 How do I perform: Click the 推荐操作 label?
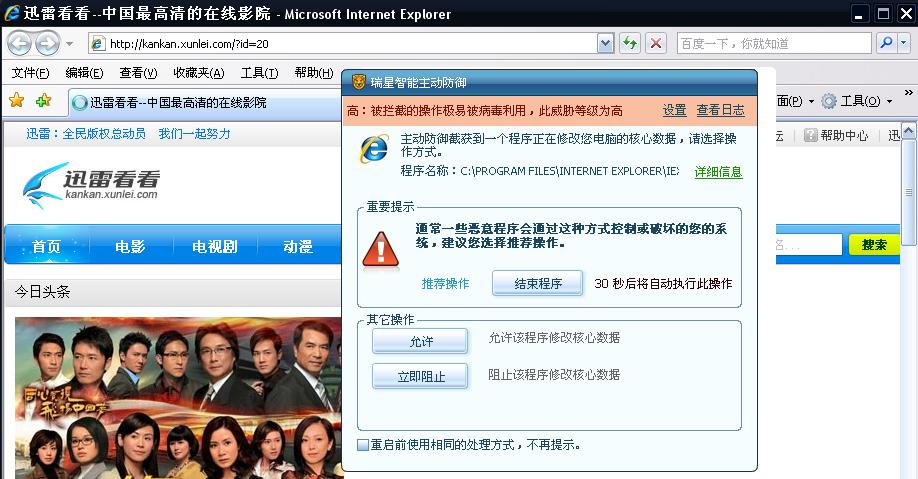[x=445, y=283]
